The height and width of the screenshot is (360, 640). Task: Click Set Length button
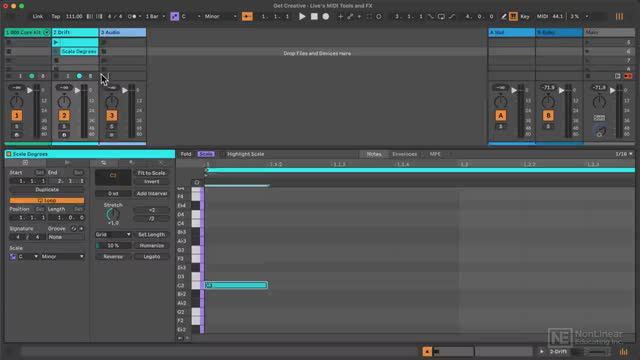click(x=151, y=235)
